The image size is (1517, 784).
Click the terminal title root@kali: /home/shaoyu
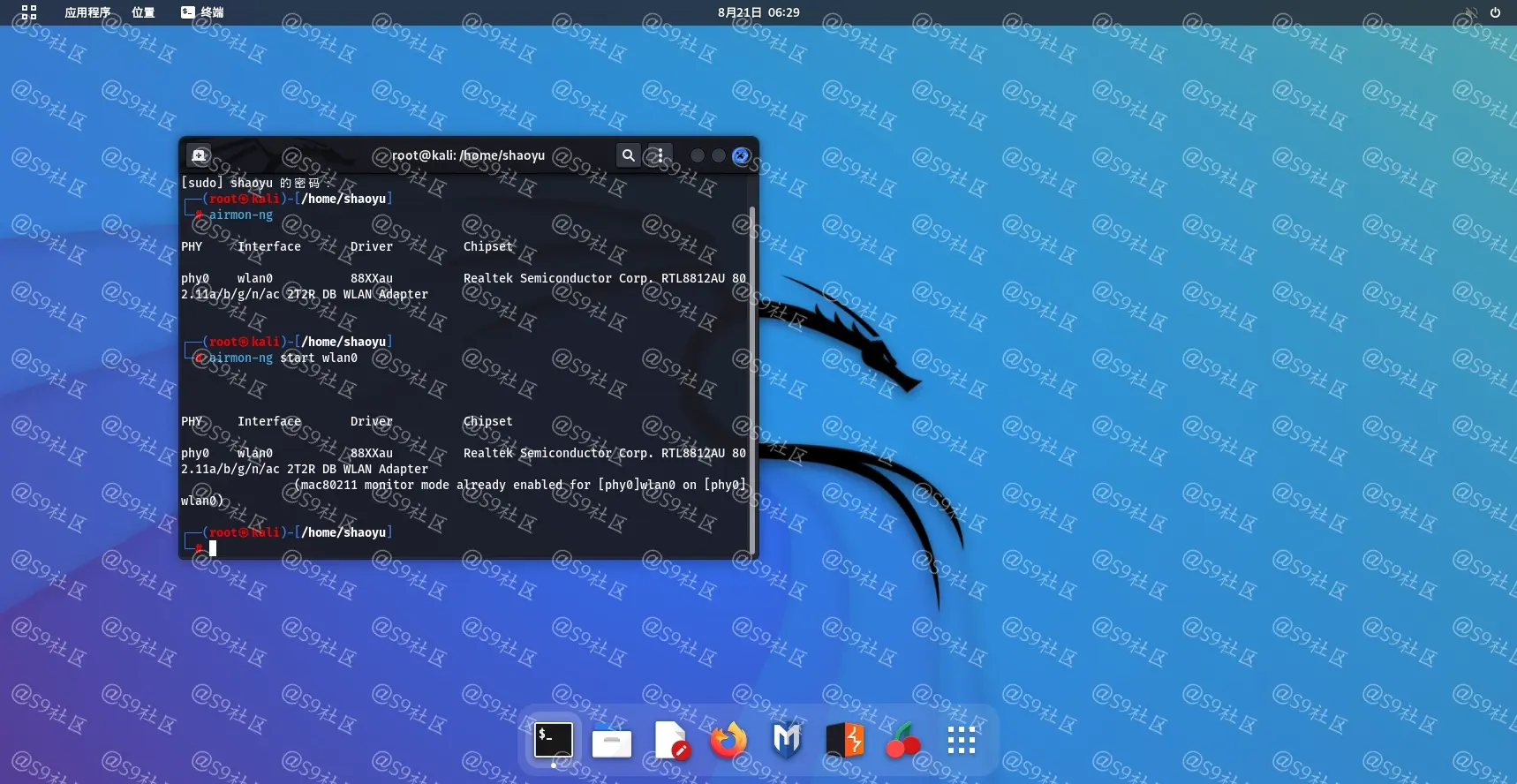(x=468, y=155)
